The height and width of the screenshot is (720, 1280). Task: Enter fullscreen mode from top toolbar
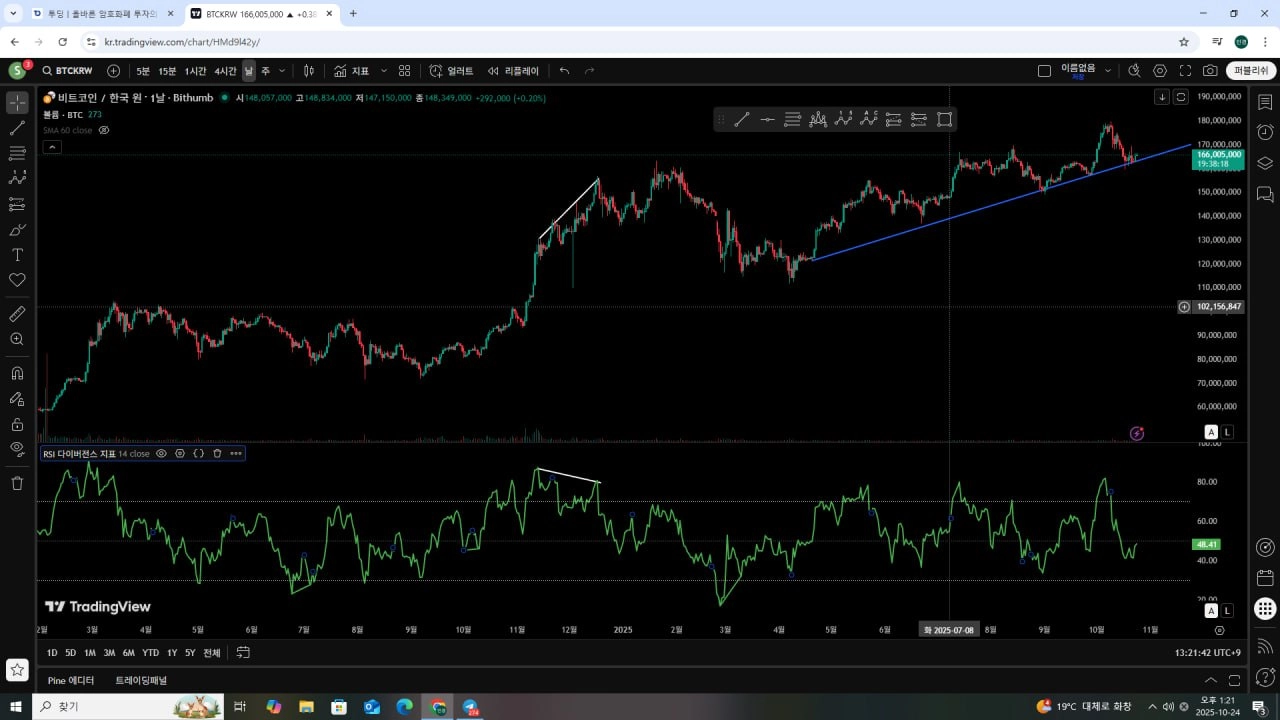[x=1185, y=71]
